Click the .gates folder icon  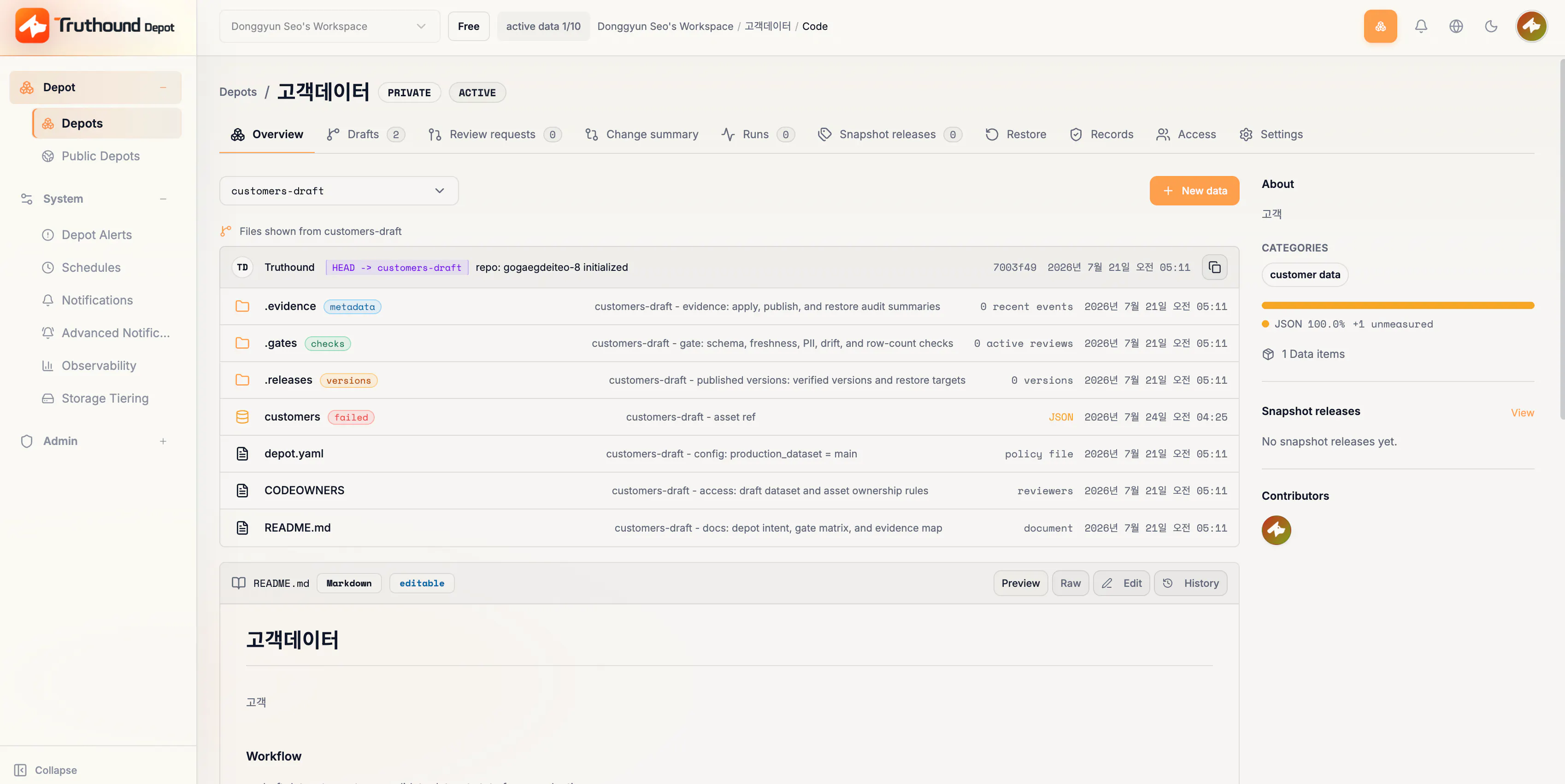[x=242, y=343]
